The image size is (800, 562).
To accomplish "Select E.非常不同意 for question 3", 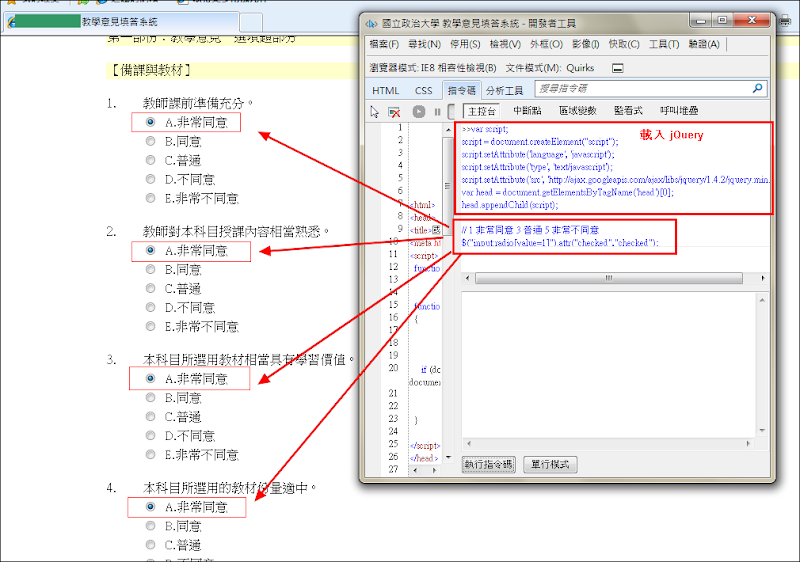I will tap(151, 454).
